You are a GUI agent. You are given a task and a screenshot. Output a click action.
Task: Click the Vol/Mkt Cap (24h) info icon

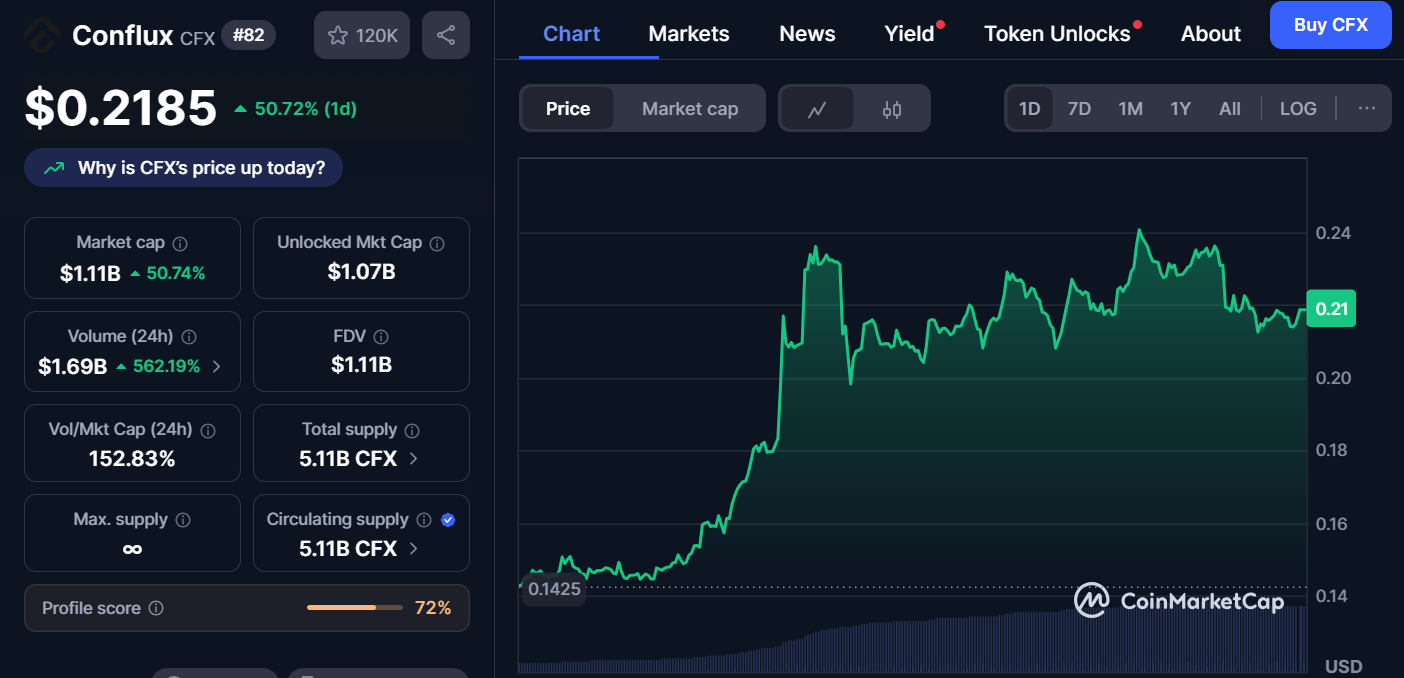point(208,431)
